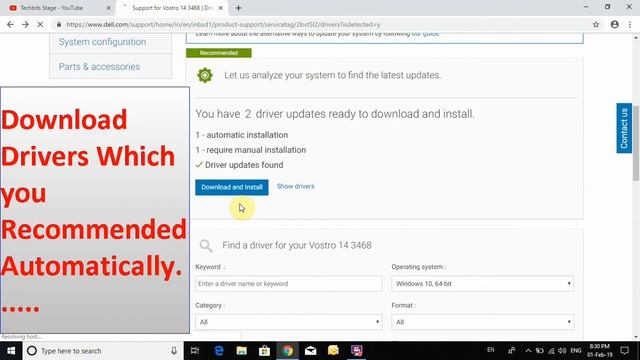Open the Category dropdown
This screenshot has height=360, width=640.
(x=289, y=322)
